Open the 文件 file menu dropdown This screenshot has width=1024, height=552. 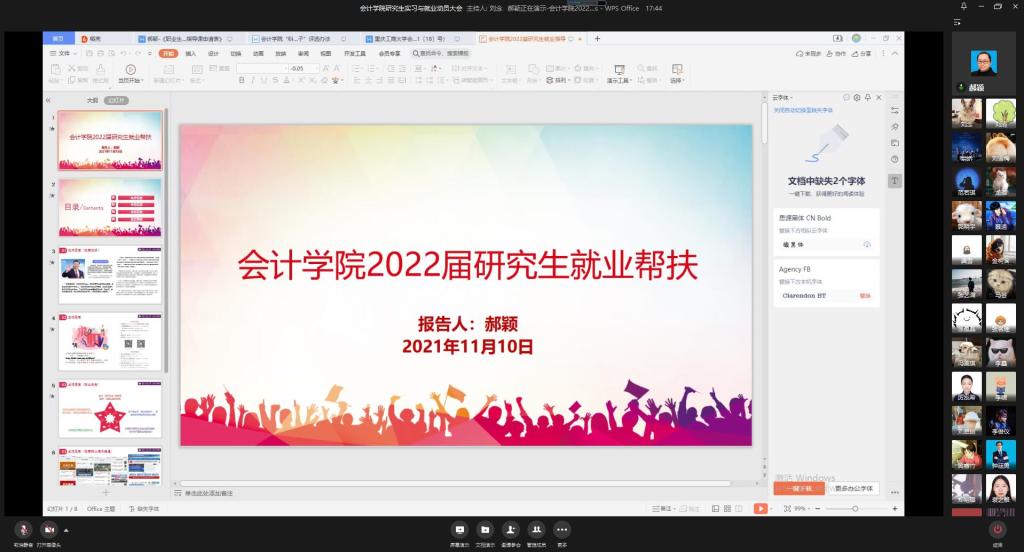(x=64, y=53)
